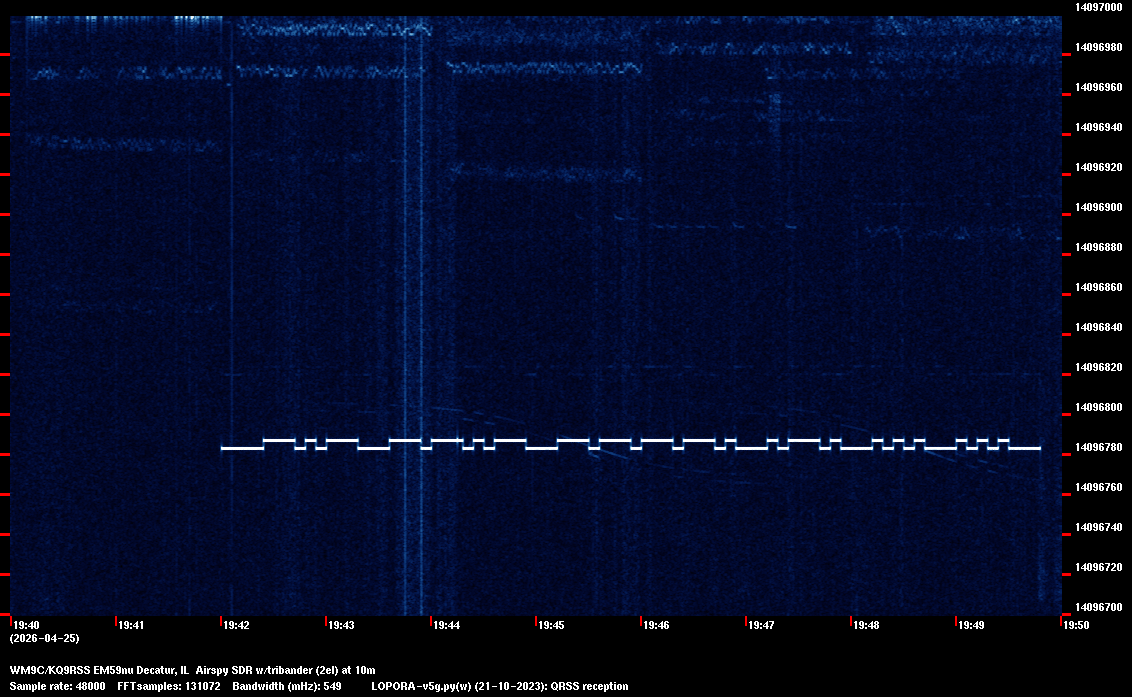
Task: Click the (2026-04-25) date text
Action: (x=44, y=638)
